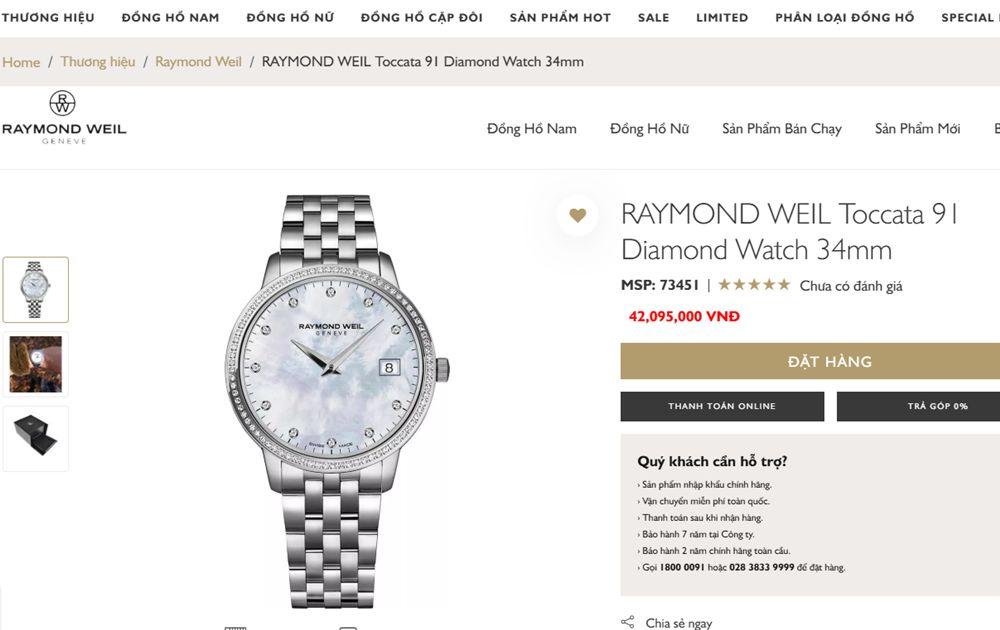Click the Raymond Weil Geneve logo
The width and height of the screenshot is (1000, 630).
[x=64, y=118]
